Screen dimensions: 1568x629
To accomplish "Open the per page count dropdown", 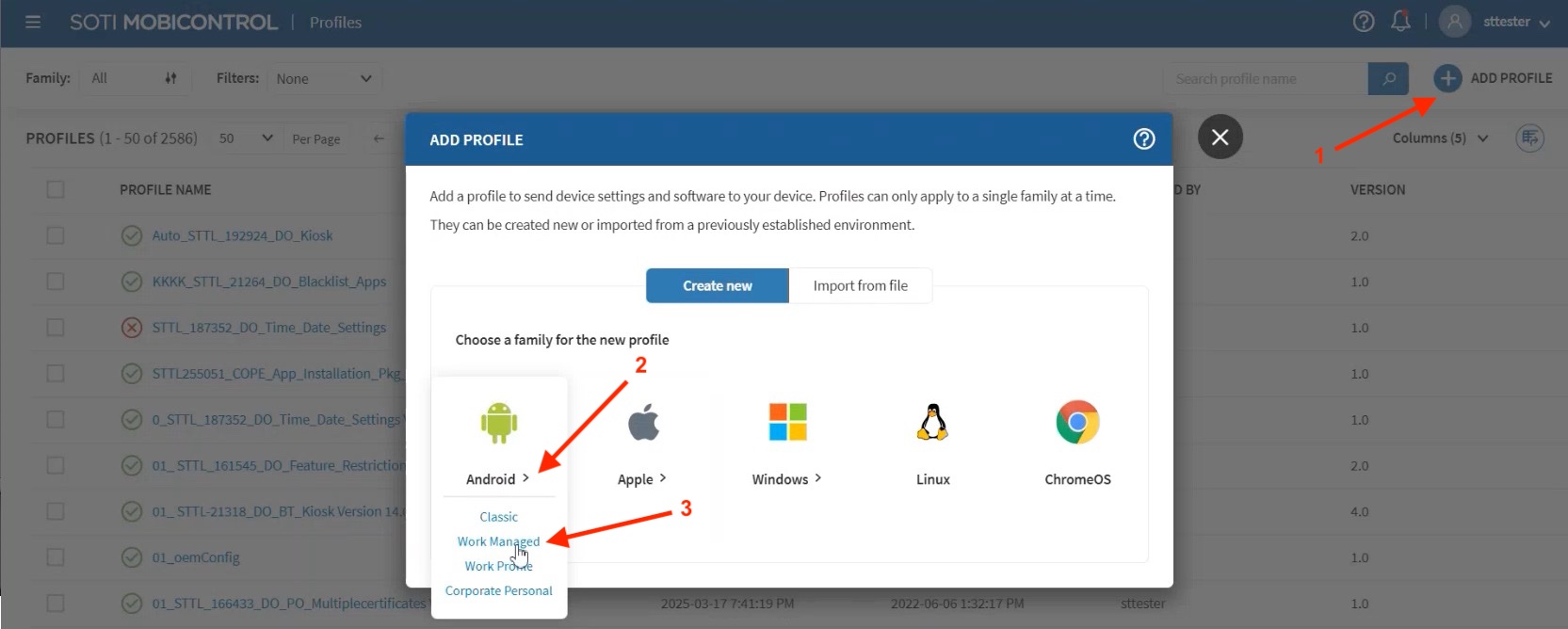I will (245, 138).
